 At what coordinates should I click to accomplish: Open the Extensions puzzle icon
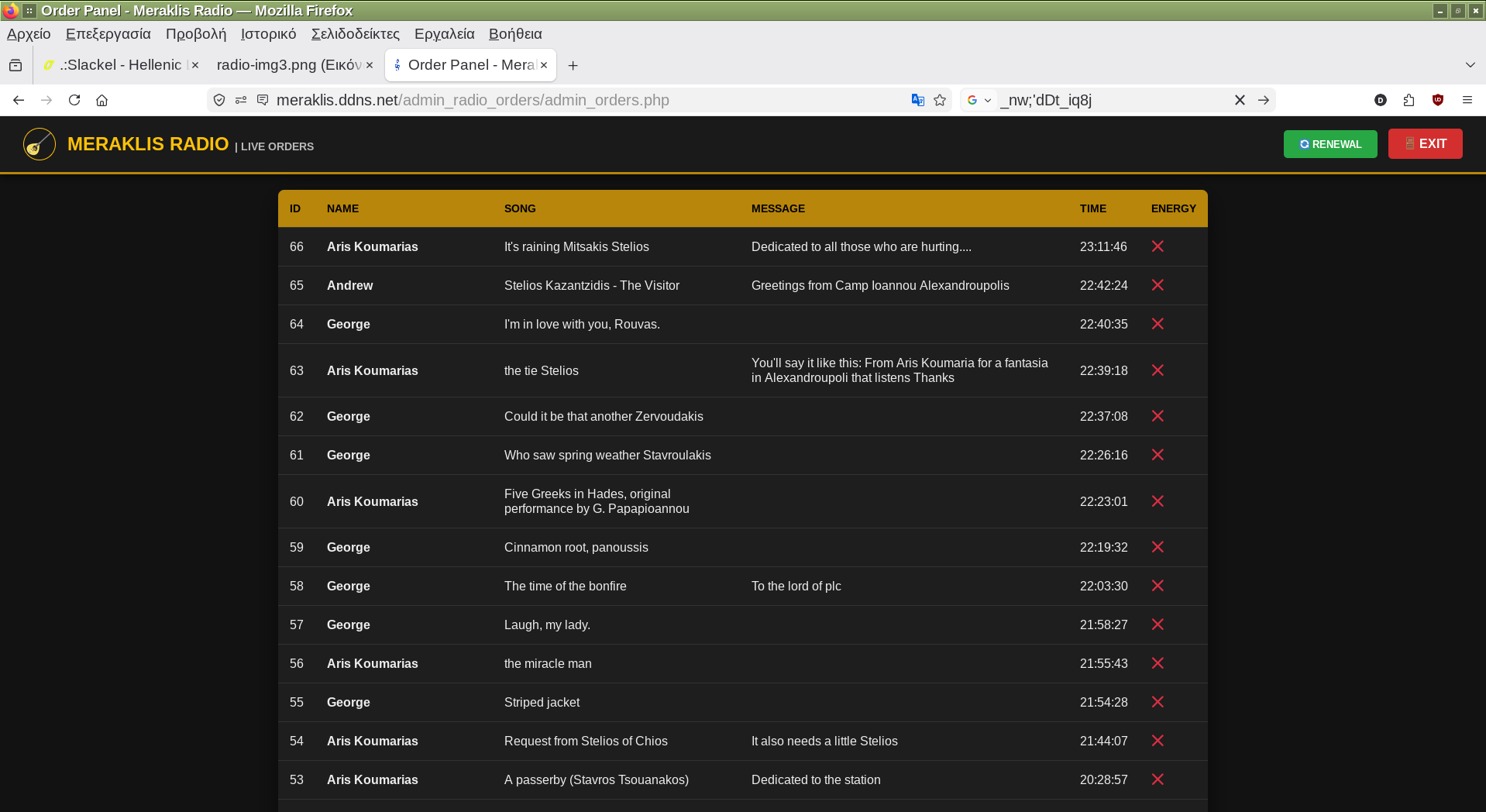pyautogui.click(x=1409, y=100)
